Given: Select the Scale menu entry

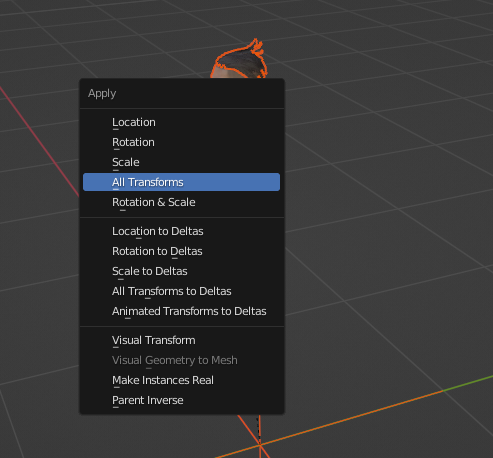Looking at the screenshot, I should 181,162.
